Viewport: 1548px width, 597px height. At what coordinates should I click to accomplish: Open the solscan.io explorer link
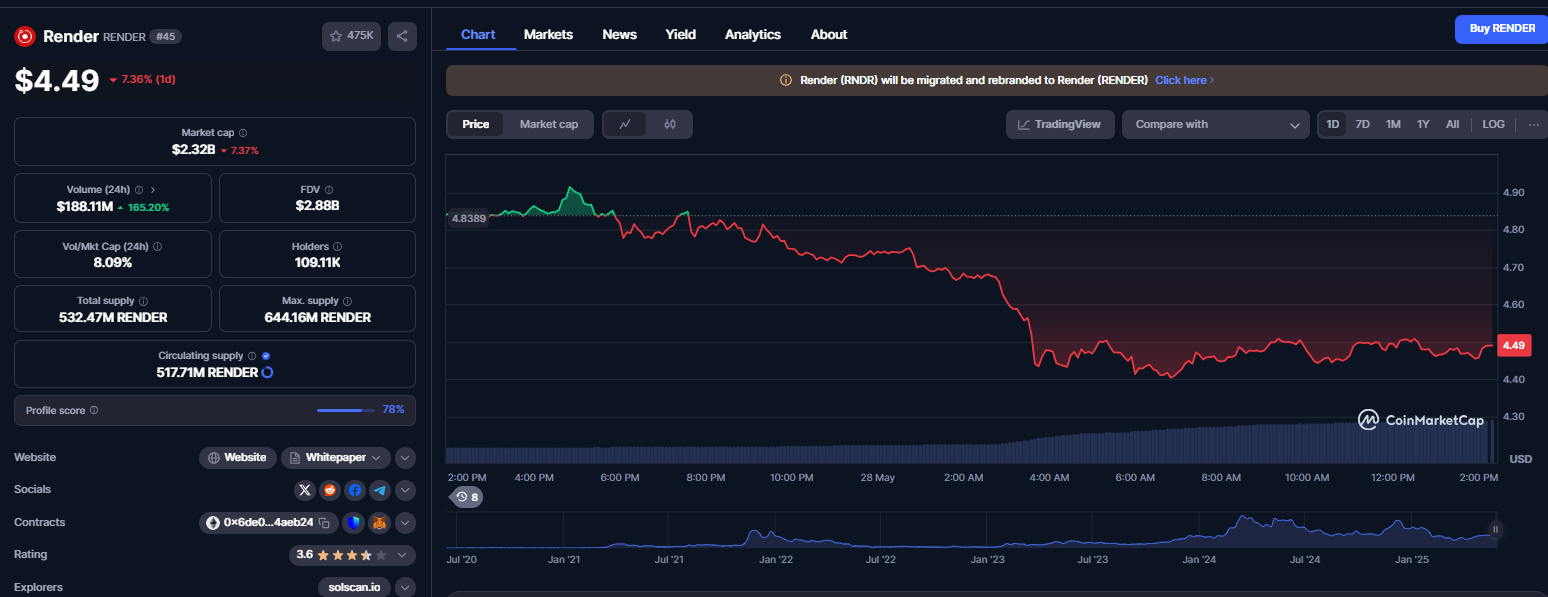click(354, 587)
